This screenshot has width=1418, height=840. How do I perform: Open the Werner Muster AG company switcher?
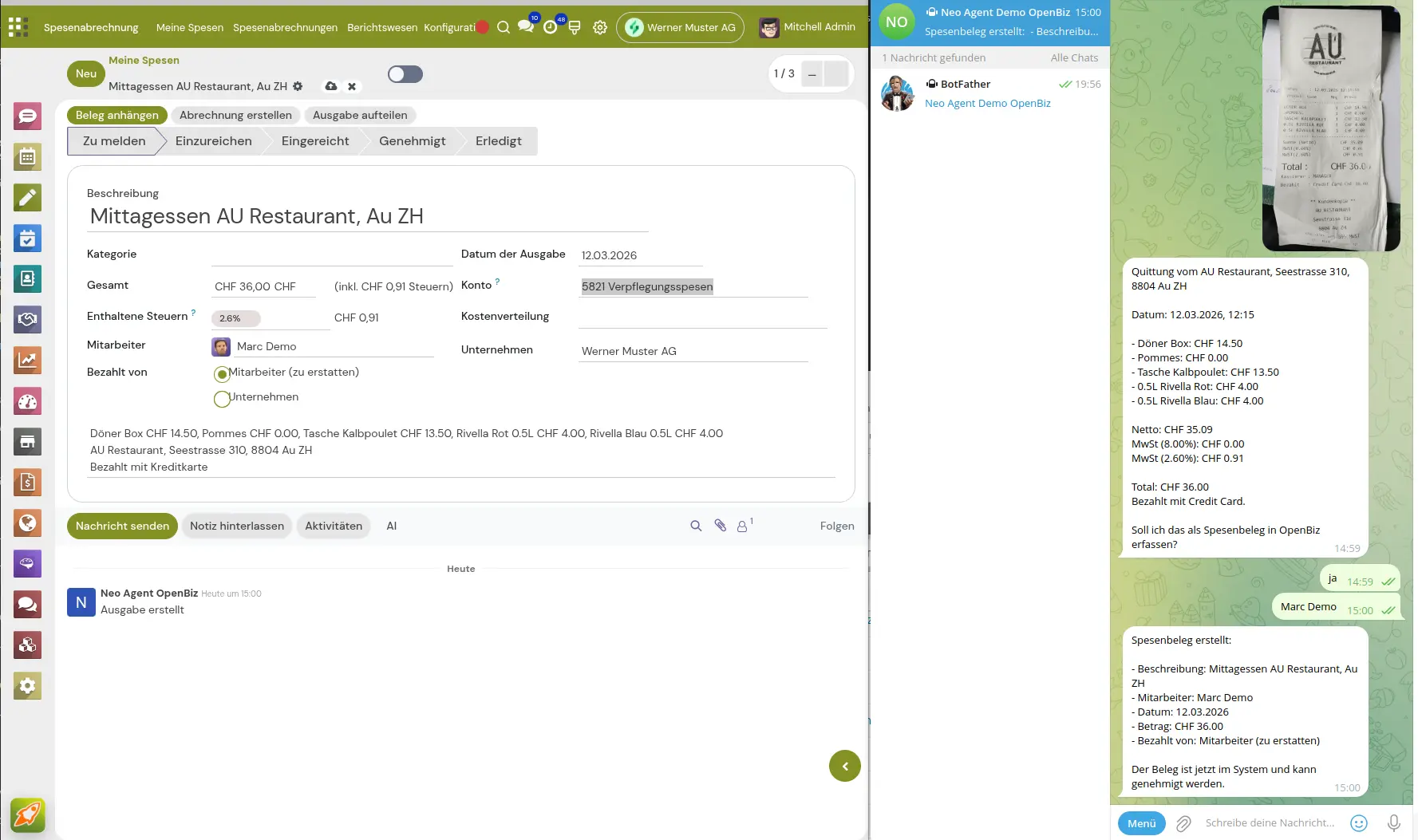click(x=680, y=27)
